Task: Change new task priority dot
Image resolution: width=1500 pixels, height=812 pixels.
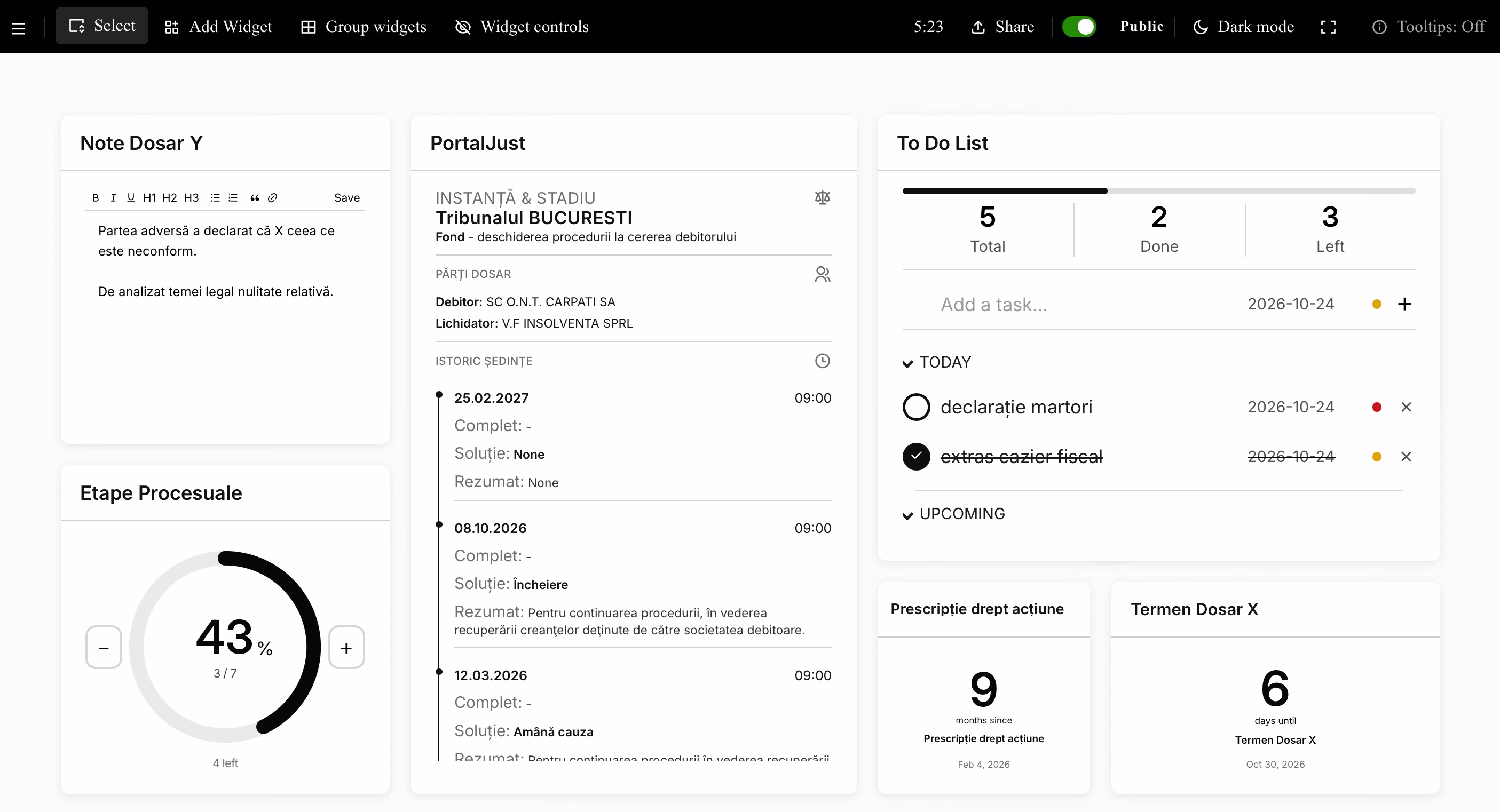Action: tap(1377, 304)
